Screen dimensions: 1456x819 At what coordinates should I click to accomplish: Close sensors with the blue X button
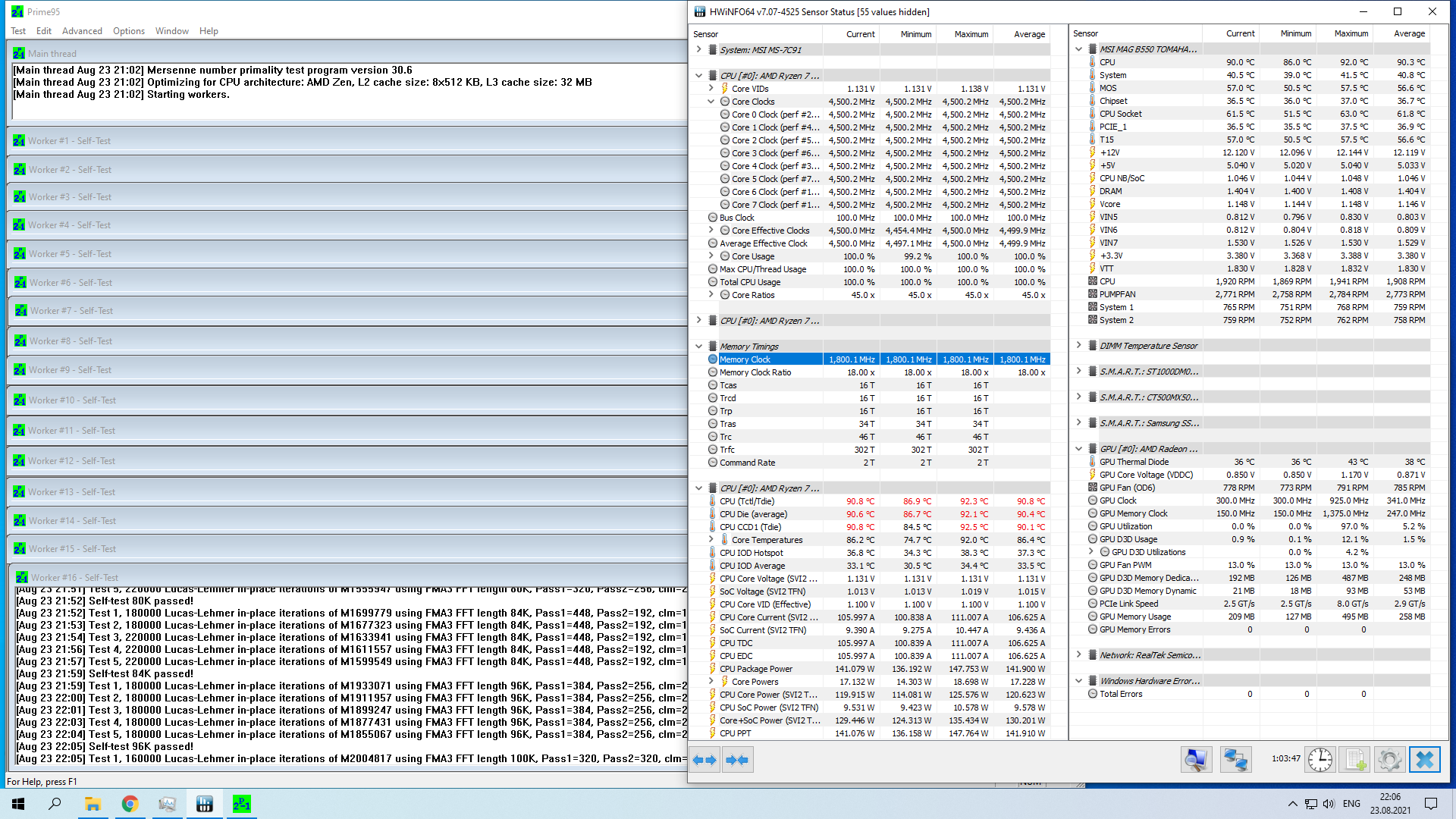coord(1424,759)
